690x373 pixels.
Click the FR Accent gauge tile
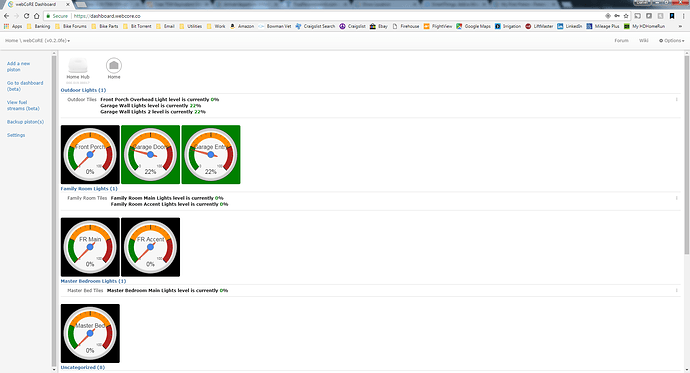150,247
